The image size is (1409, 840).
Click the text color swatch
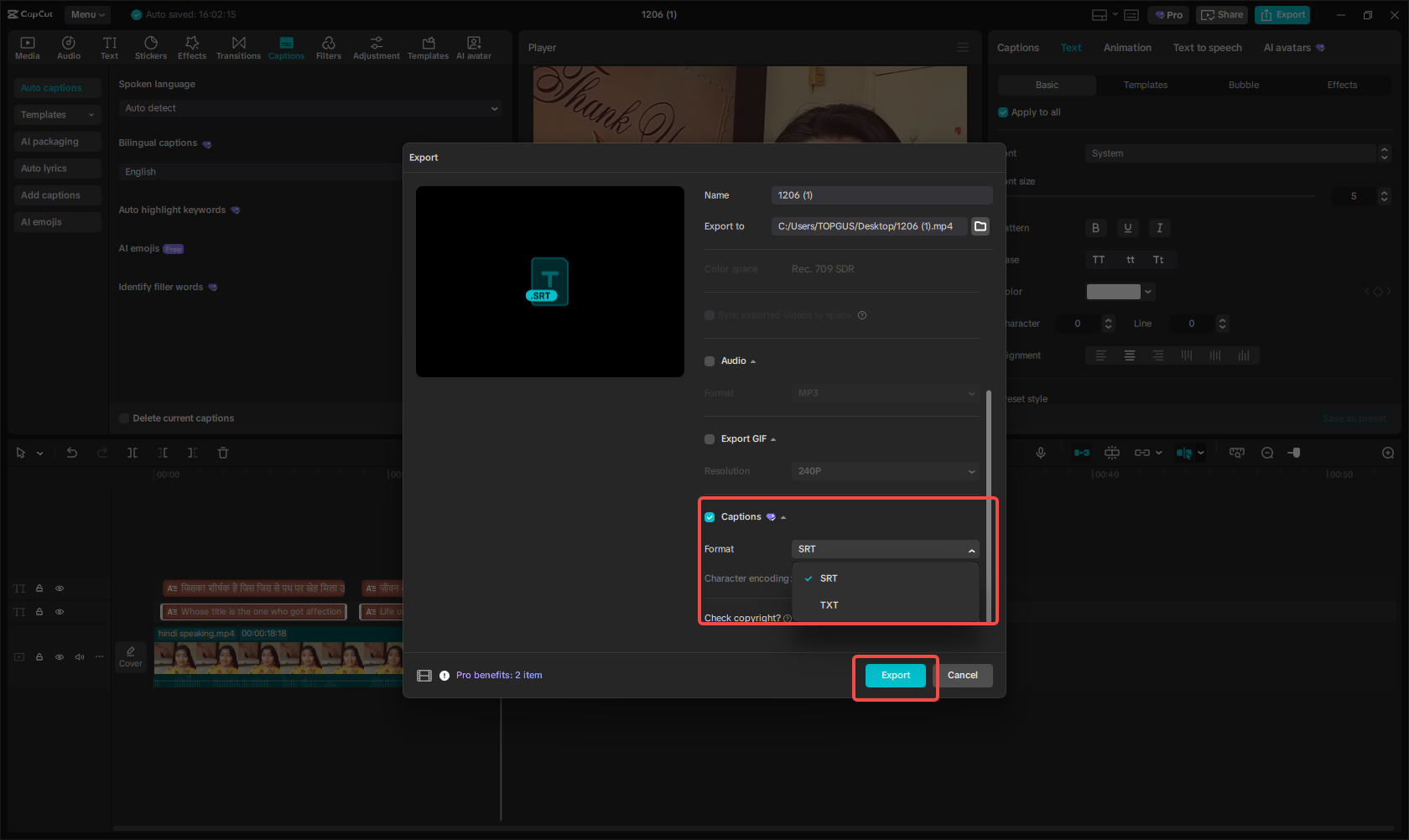[x=1114, y=292]
